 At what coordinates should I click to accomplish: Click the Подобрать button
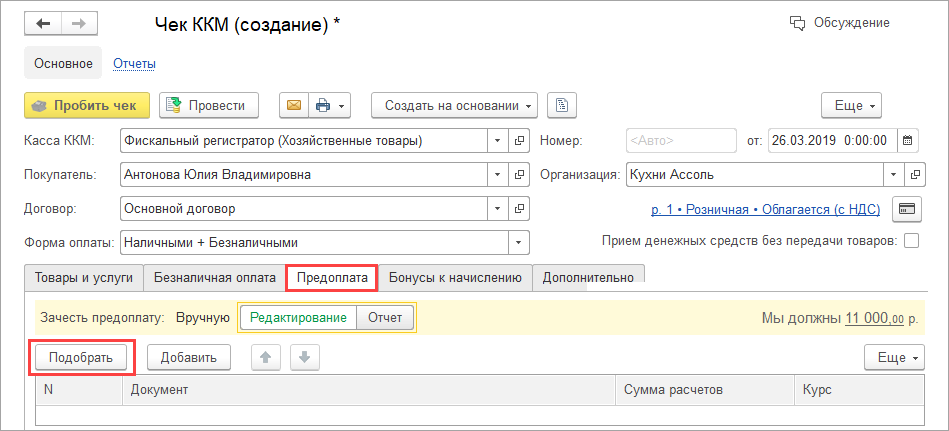81,357
